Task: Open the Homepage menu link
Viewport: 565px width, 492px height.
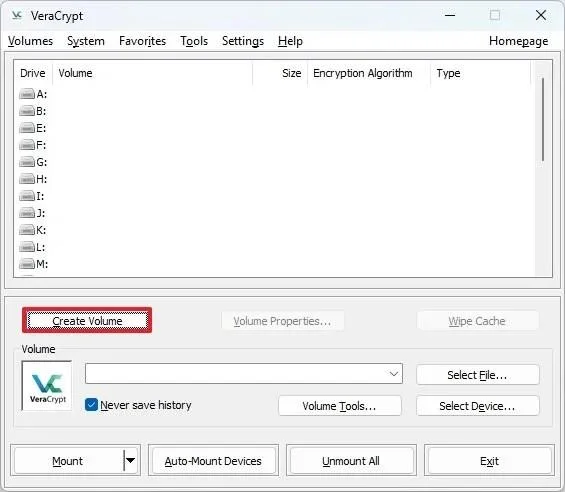Action: (x=519, y=41)
